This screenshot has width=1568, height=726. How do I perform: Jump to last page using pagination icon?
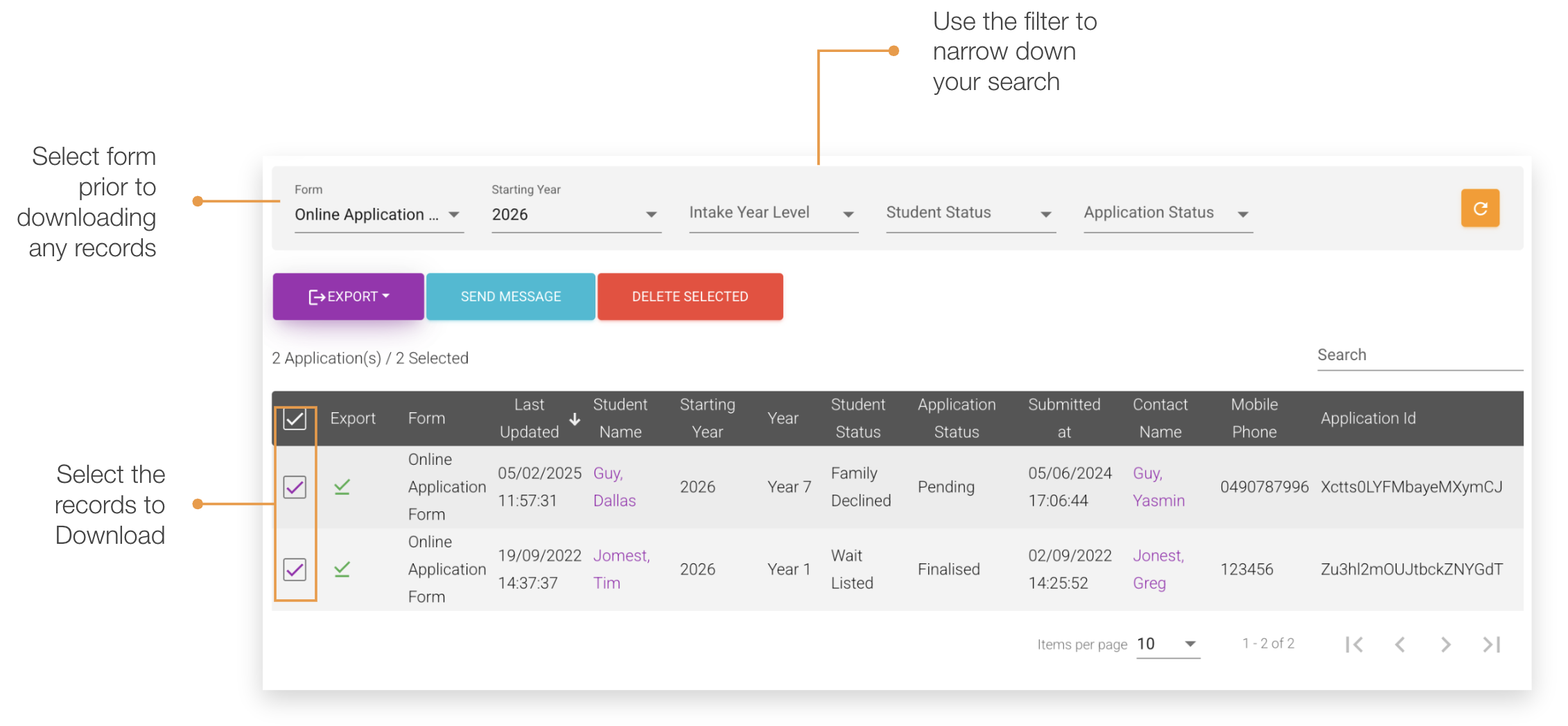[1491, 644]
